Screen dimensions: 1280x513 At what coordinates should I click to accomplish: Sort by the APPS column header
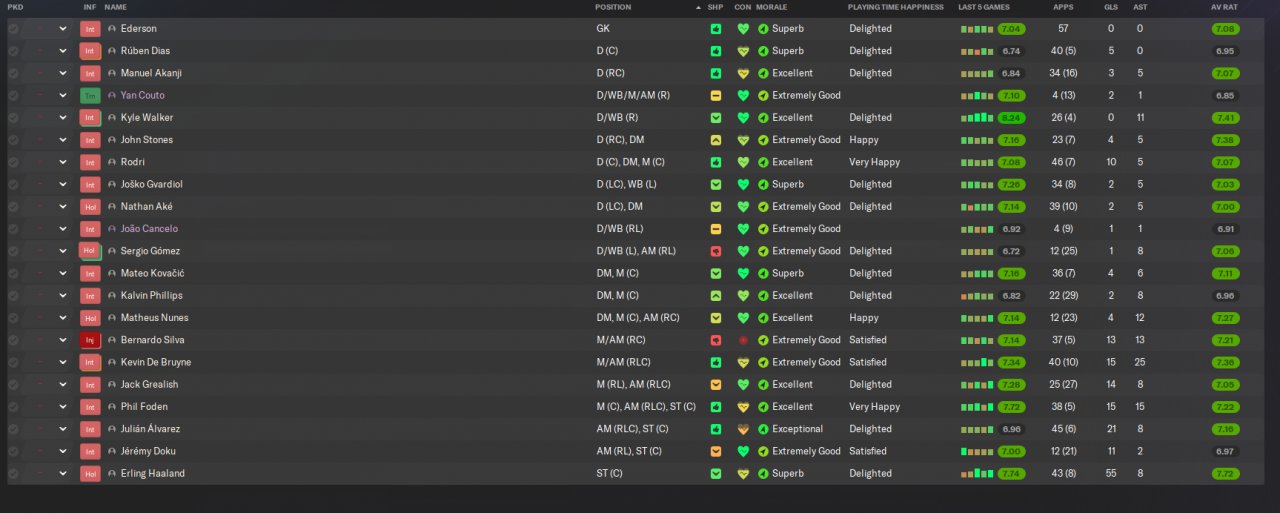tap(1064, 7)
